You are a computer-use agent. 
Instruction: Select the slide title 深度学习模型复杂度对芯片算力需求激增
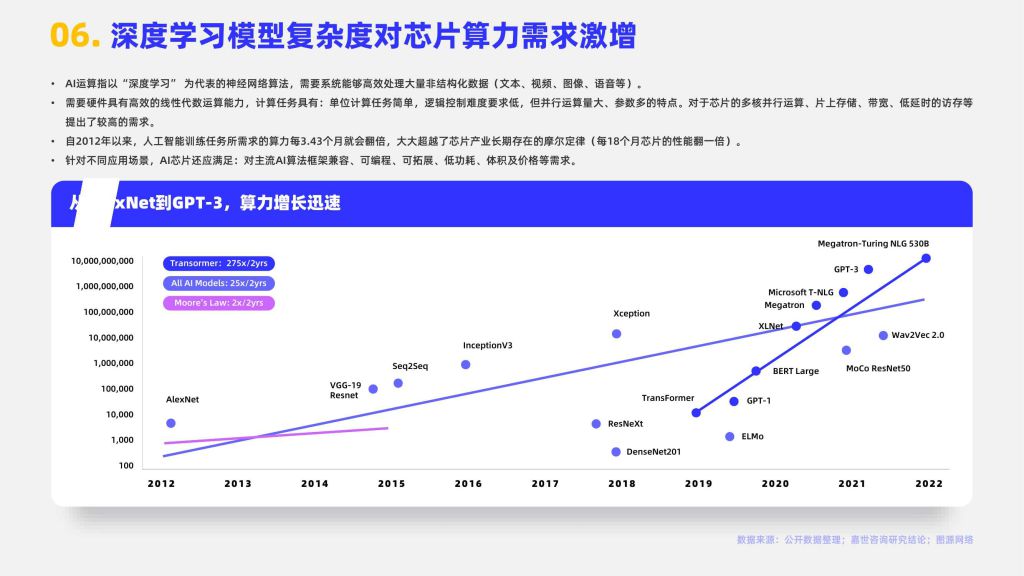[373, 35]
